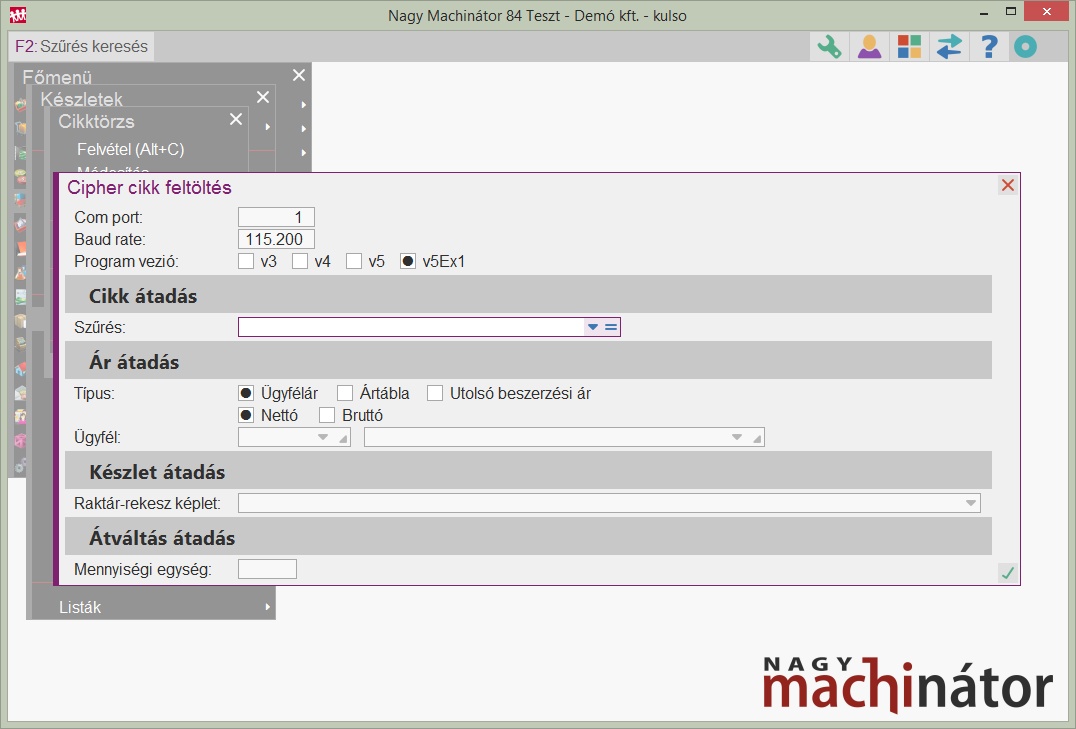Select the Nettó option
1076x729 pixels.
pyautogui.click(x=246, y=415)
